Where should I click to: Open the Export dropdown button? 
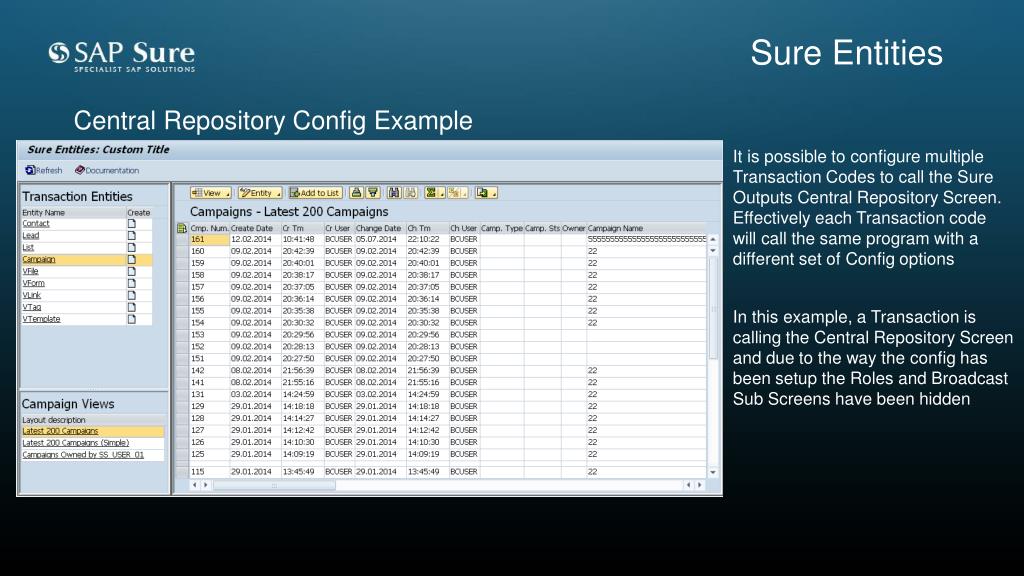[486, 193]
